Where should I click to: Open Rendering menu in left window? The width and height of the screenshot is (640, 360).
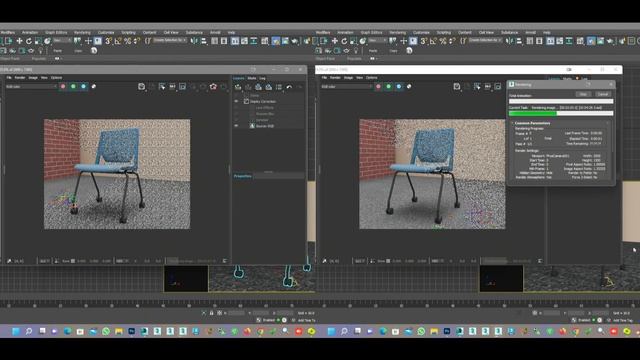coord(82,32)
